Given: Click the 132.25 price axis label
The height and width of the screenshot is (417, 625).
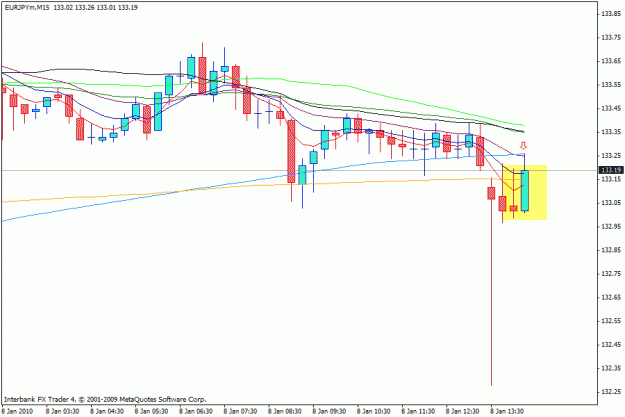Looking at the screenshot, I should [x=611, y=392].
